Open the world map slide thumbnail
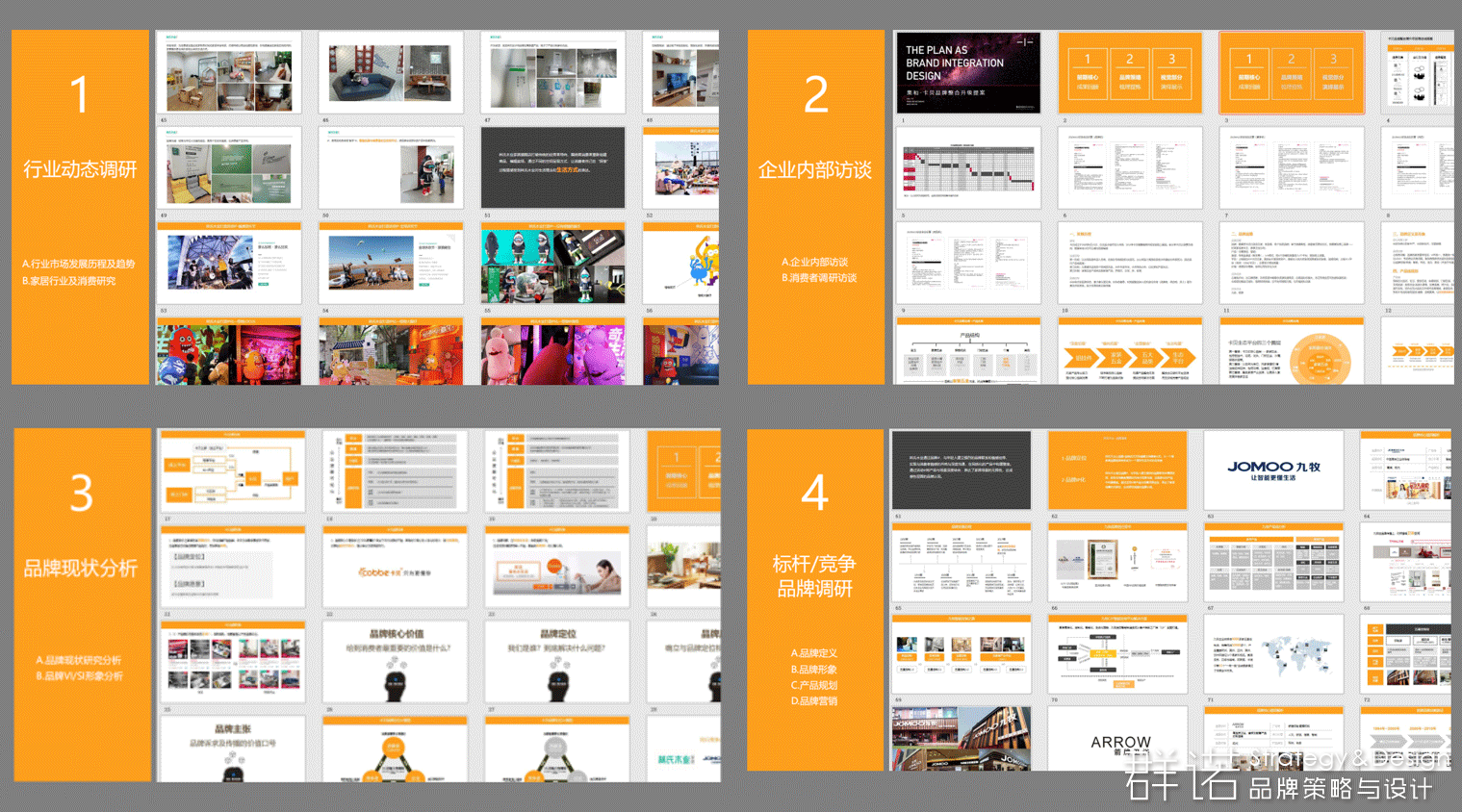Image resolution: width=1462 pixels, height=812 pixels. pyautogui.click(x=1273, y=654)
